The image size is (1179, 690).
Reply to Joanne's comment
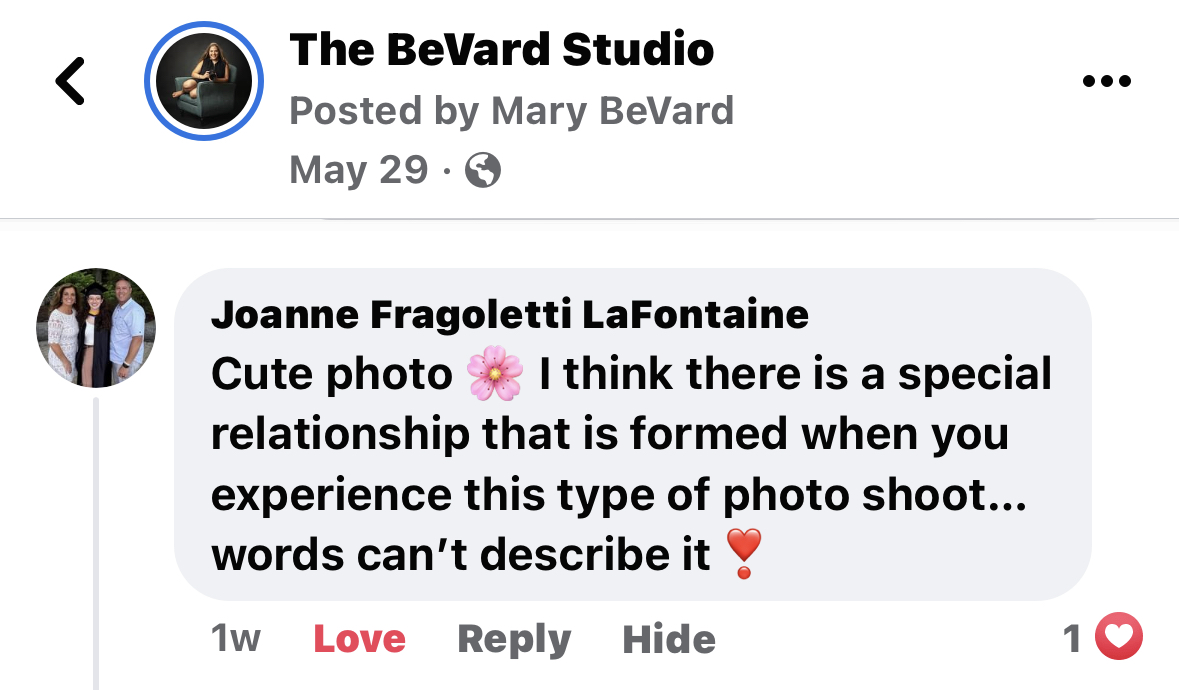[514, 639]
